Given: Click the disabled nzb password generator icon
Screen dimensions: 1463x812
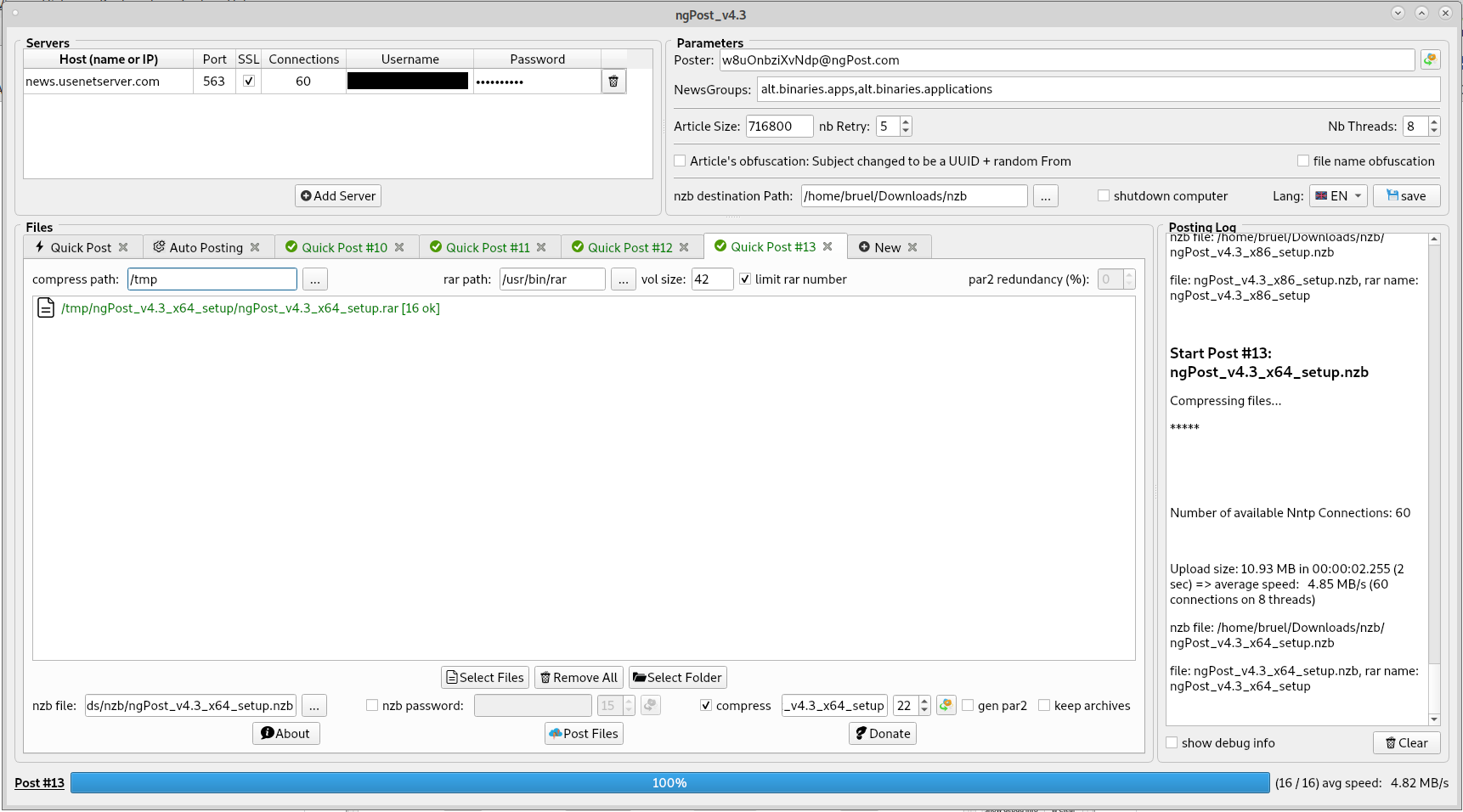Looking at the screenshot, I should [651, 705].
